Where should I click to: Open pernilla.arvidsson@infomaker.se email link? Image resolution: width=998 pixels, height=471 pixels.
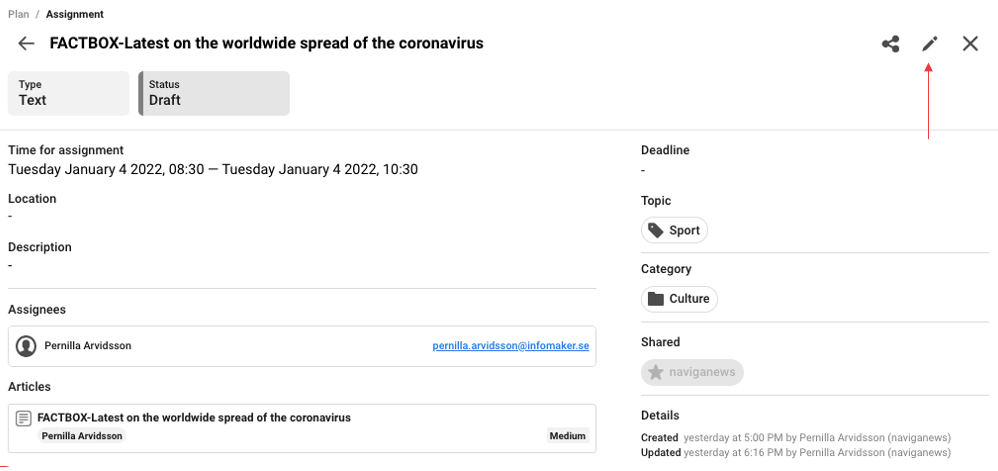coord(510,346)
